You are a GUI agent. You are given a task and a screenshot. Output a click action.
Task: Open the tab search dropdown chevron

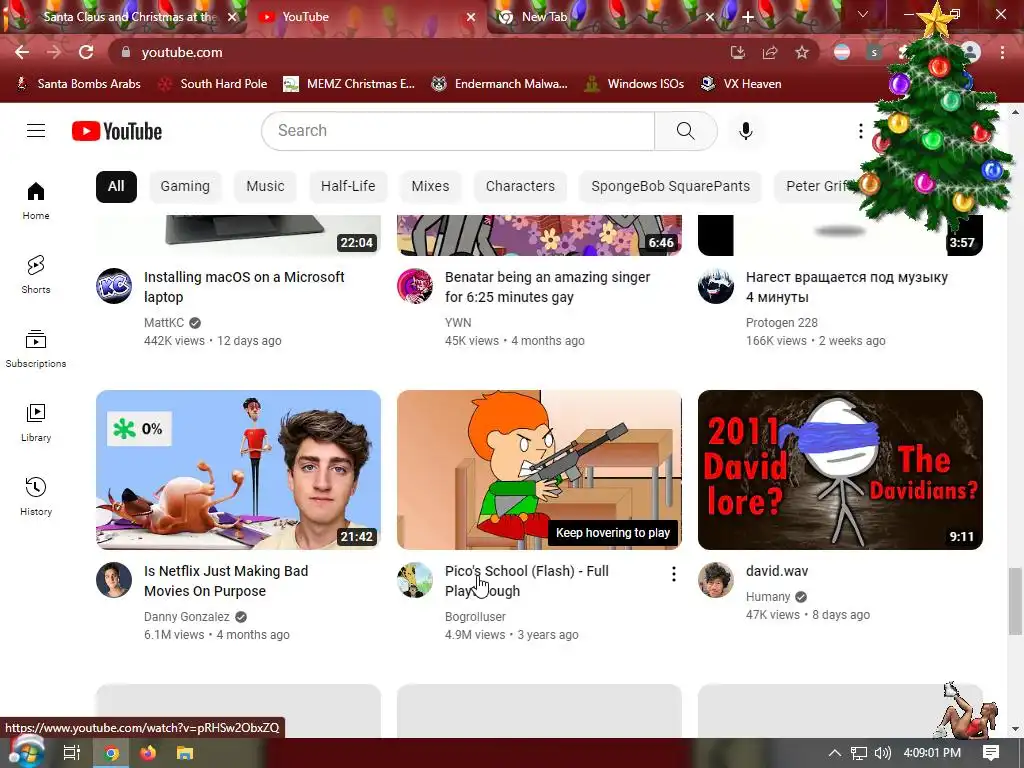863,14
